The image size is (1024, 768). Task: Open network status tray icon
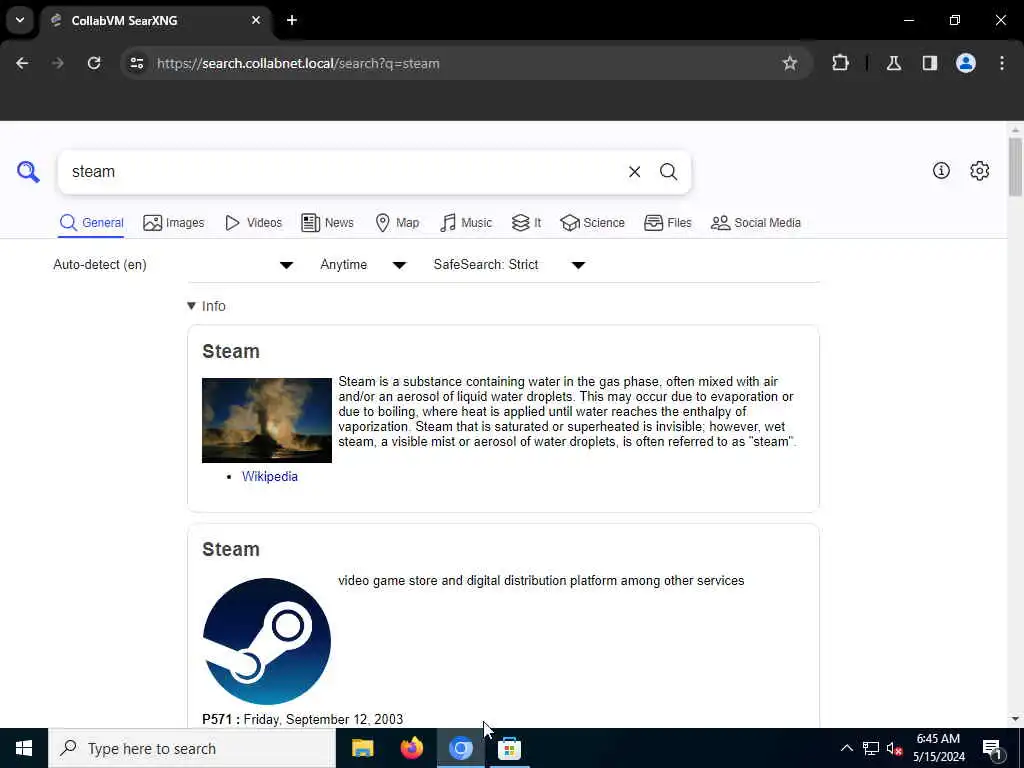(871, 748)
